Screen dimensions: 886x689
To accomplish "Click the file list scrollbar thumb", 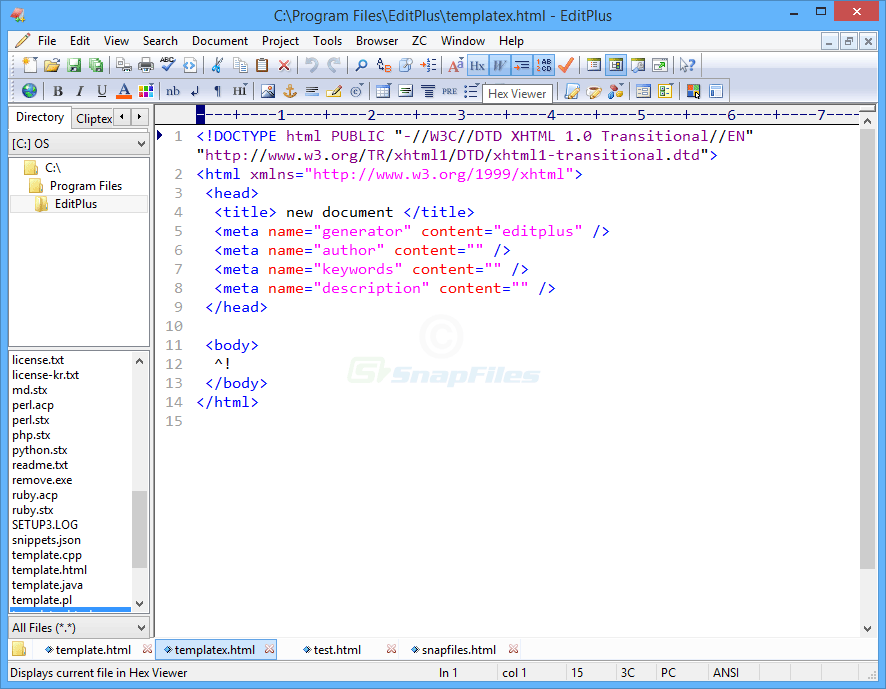I will [139, 529].
